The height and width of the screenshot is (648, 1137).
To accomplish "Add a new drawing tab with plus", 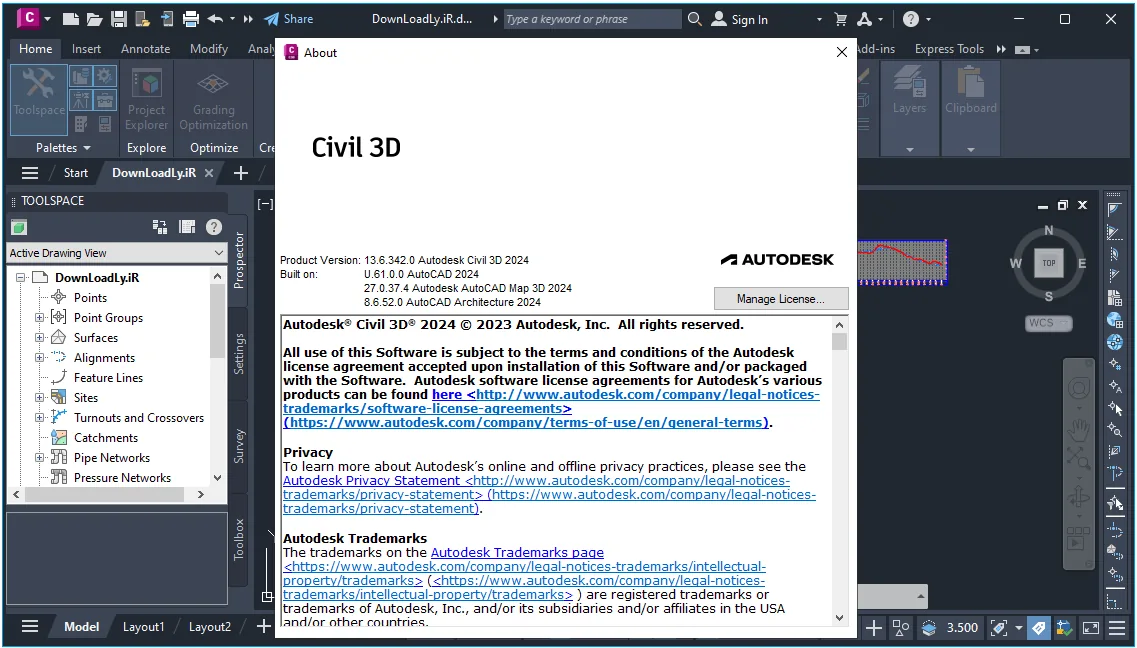I will point(241,173).
